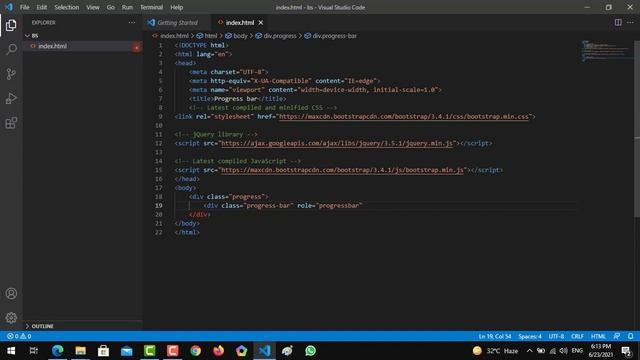Open the View menu
Image resolution: width=640 pixels, height=360 pixels.
(93, 7)
